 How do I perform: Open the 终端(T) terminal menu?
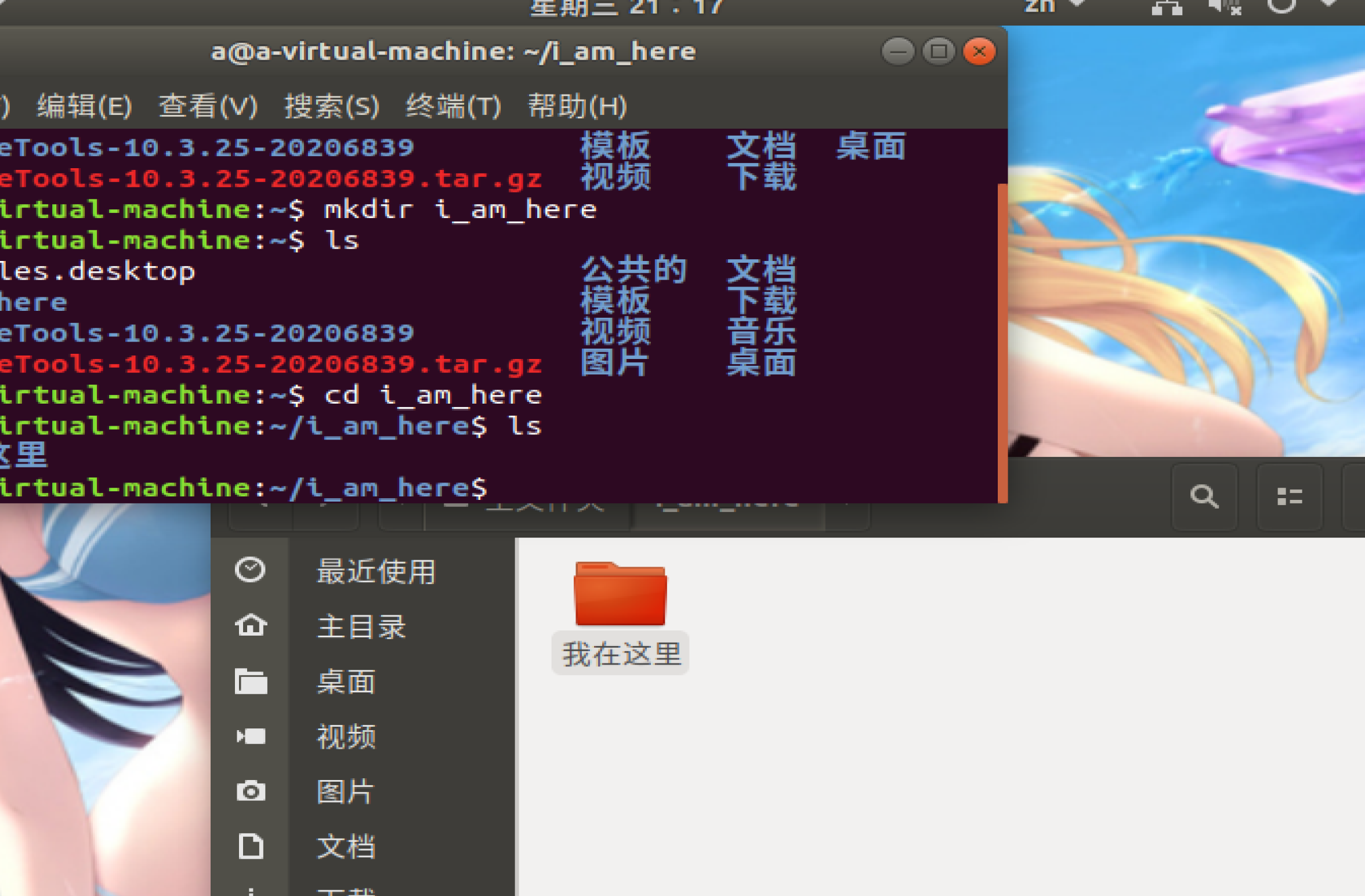453,107
